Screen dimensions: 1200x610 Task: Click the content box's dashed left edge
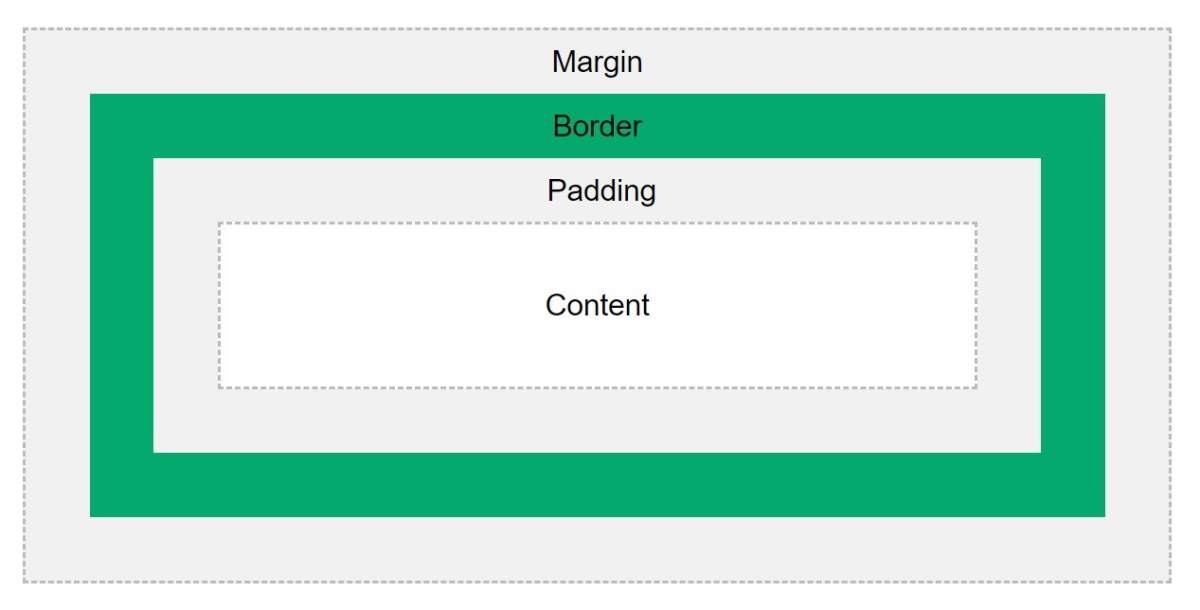(220, 305)
